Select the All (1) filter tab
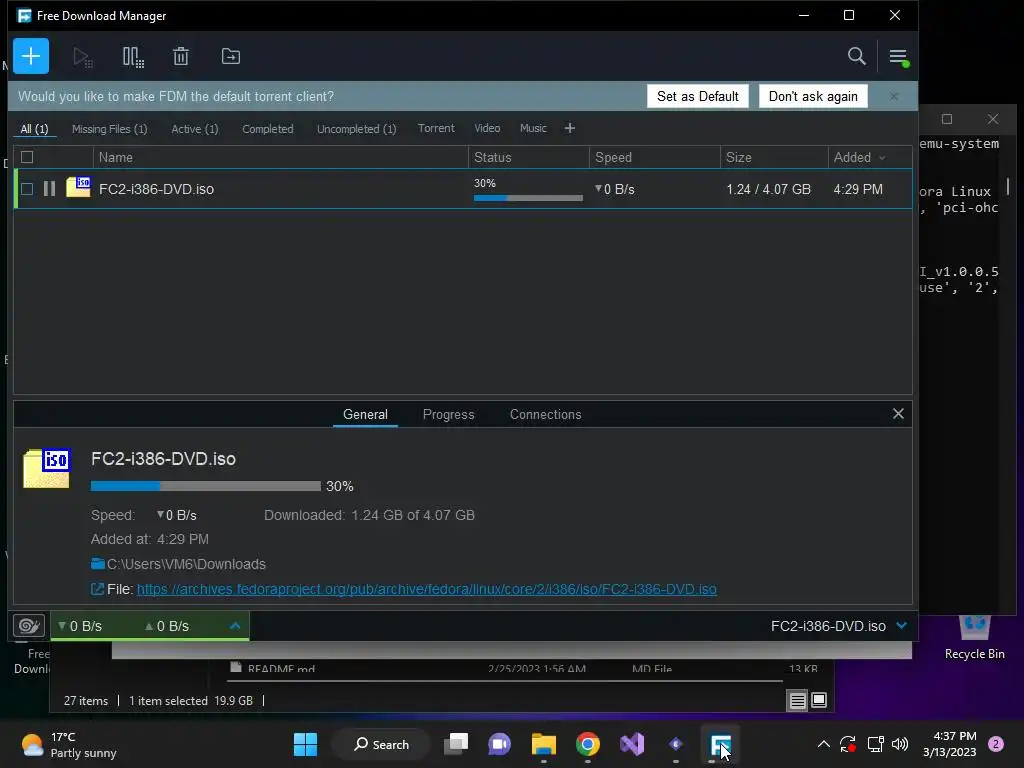The width and height of the screenshot is (1024, 768). point(35,129)
